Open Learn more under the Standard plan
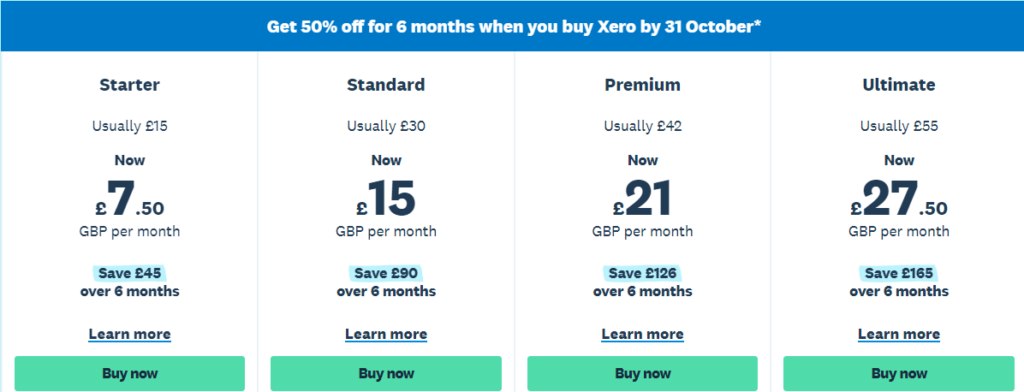Screen dimensions: 1024x392 tap(386, 335)
